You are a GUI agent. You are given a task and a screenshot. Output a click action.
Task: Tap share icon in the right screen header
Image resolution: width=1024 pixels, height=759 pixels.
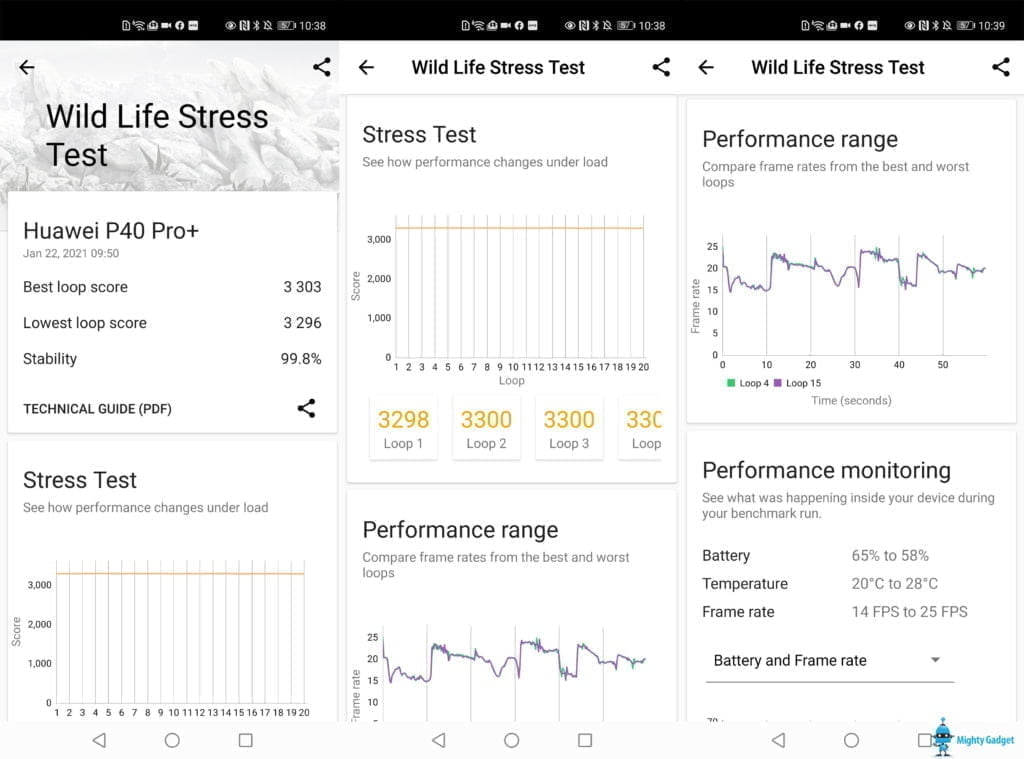point(1000,67)
